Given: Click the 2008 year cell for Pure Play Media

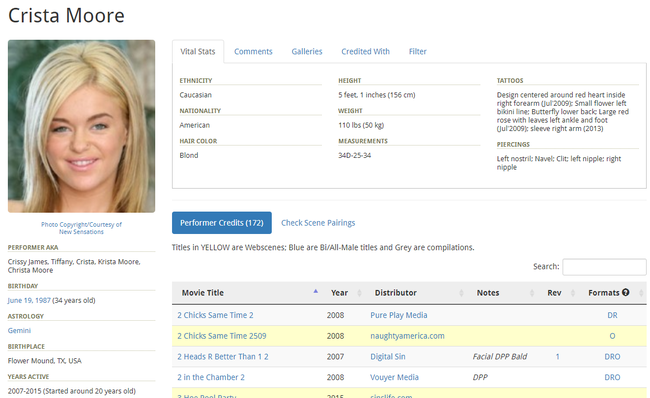Looking at the screenshot, I should point(335,315).
